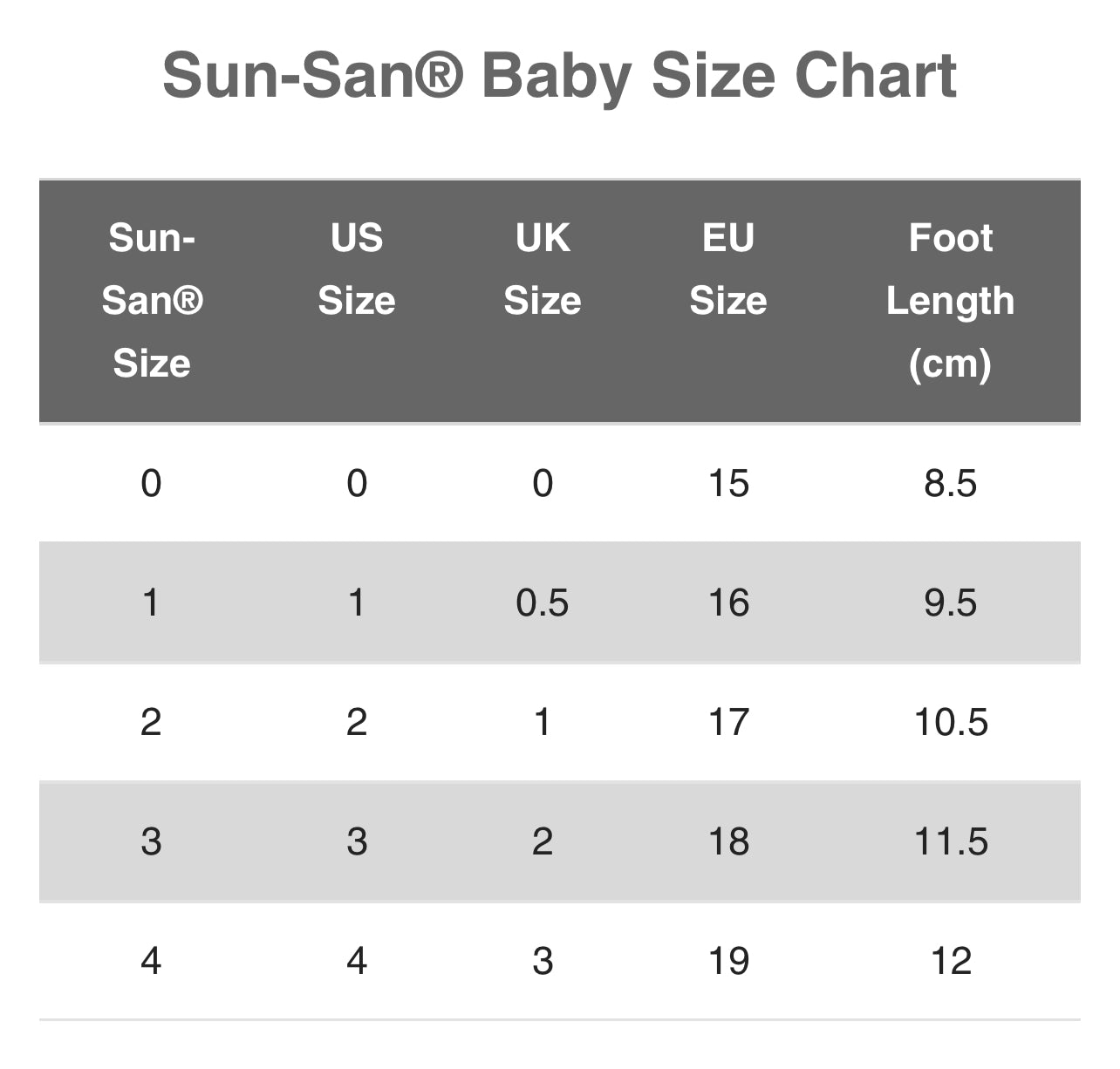Select the US Size column header
Image resolution: width=1120 pixels, height=1069 pixels.
[x=357, y=269]
